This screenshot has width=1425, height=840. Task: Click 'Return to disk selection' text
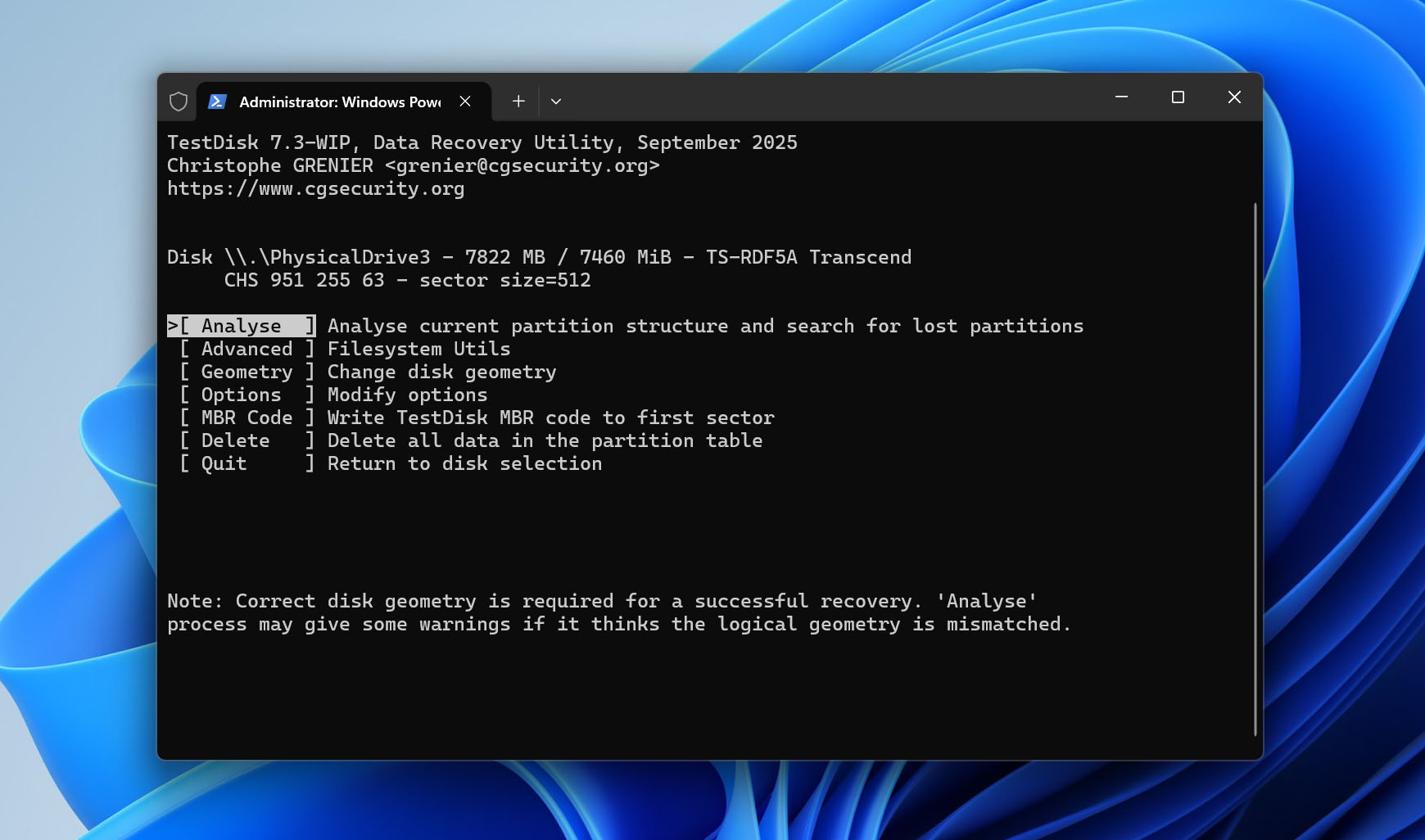coord(464,463)
